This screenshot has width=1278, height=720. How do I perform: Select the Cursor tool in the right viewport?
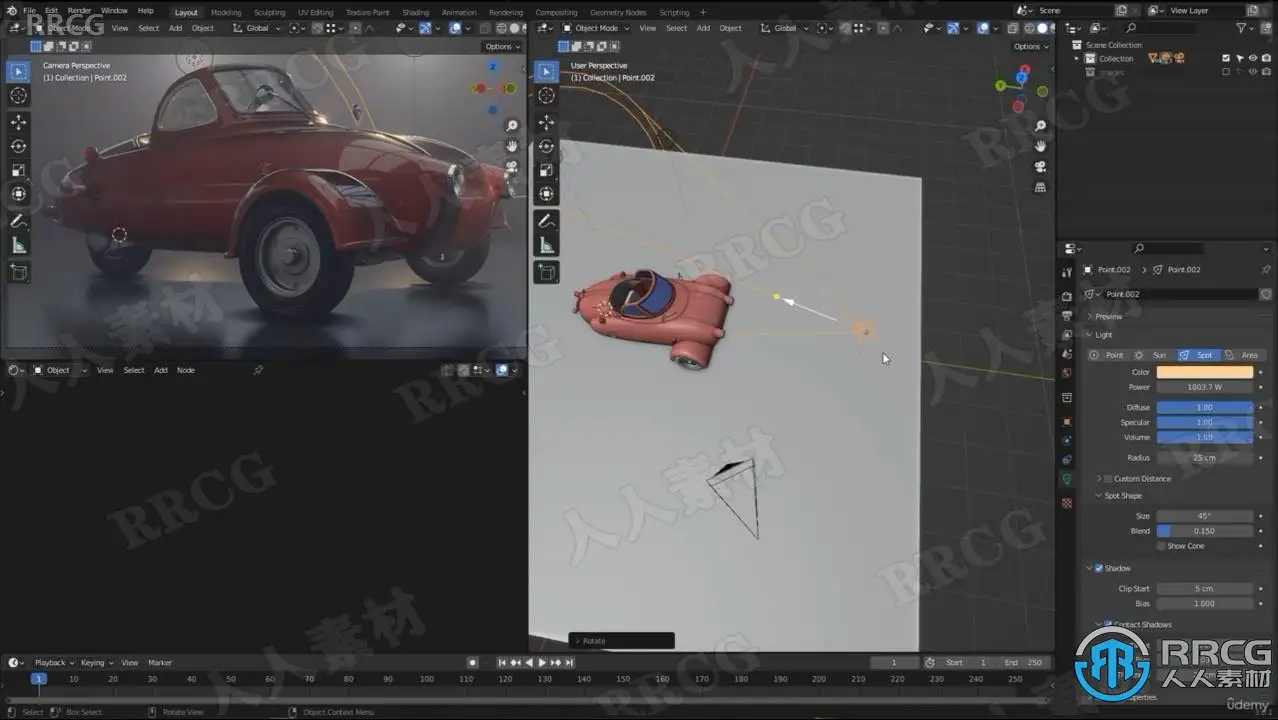coord(546,96)
